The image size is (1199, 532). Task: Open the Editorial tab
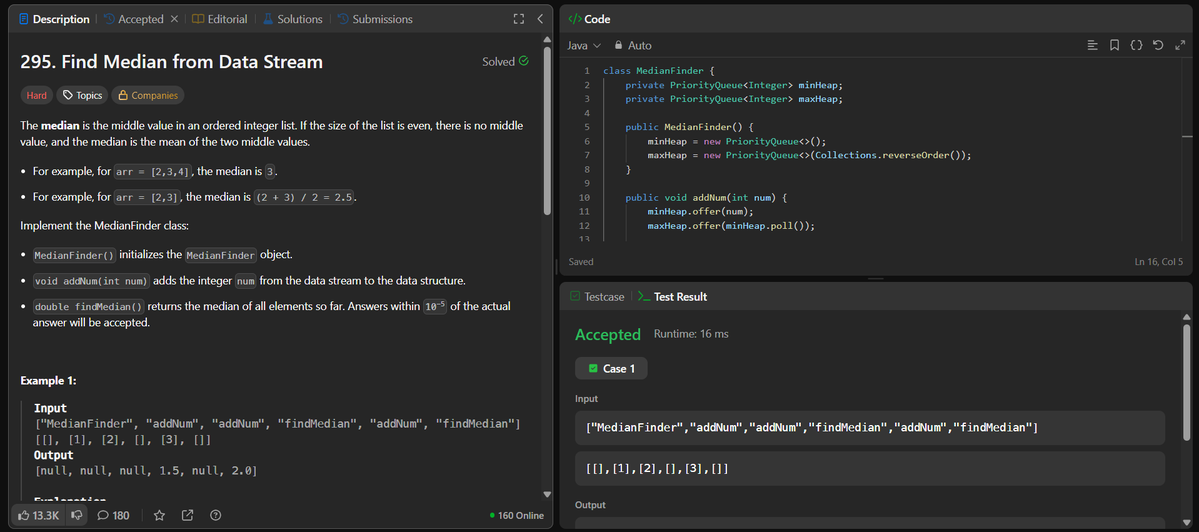tap(219, 19)
